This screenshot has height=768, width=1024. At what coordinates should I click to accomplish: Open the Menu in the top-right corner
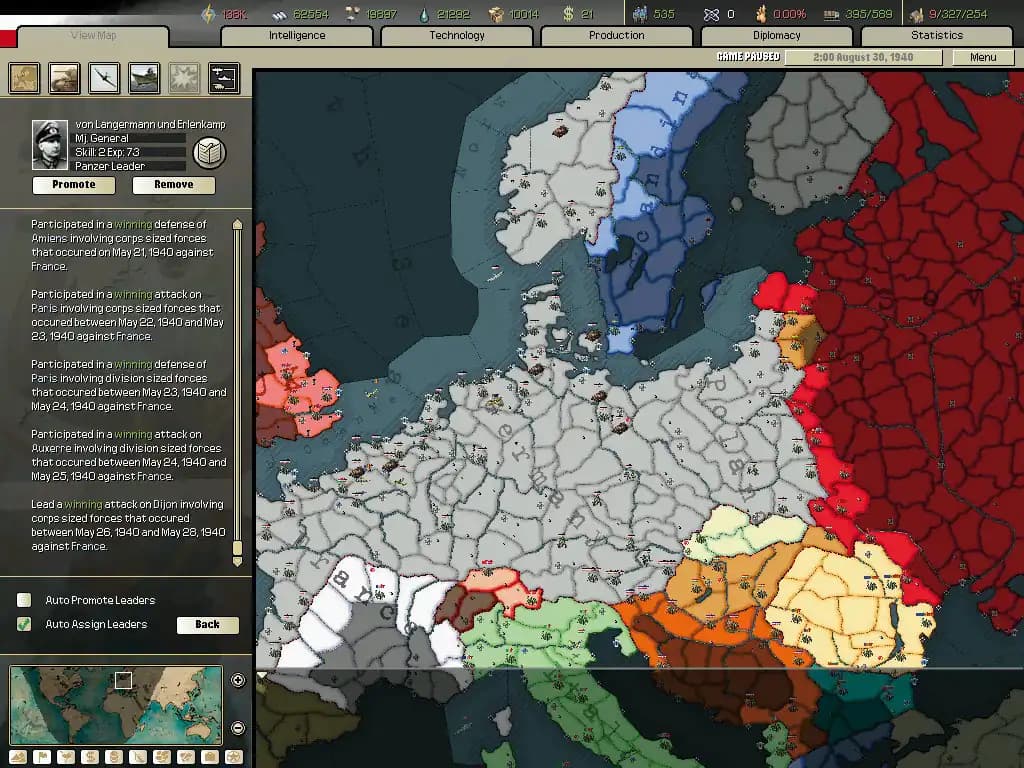point(982,57)
